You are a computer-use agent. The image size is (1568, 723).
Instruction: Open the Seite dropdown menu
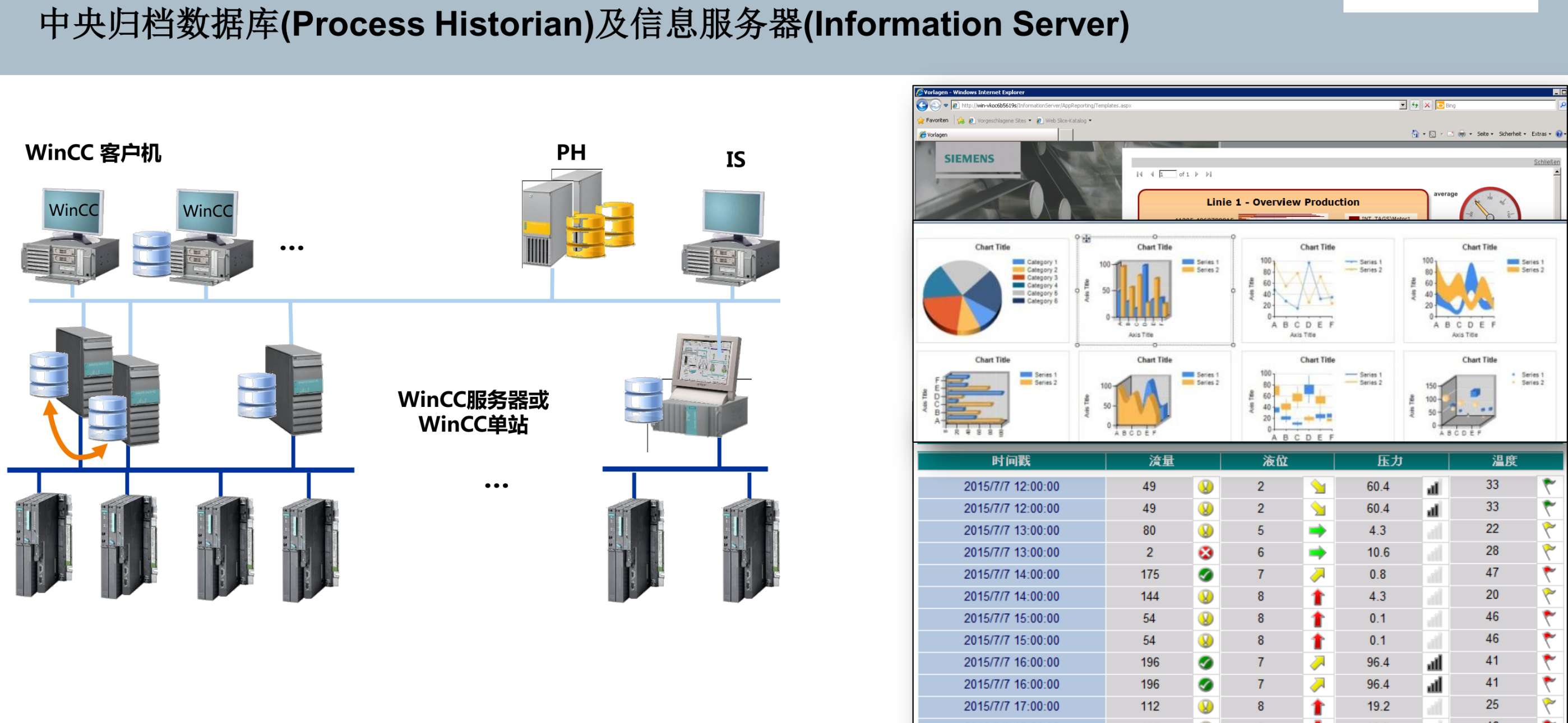[1484, 134]
